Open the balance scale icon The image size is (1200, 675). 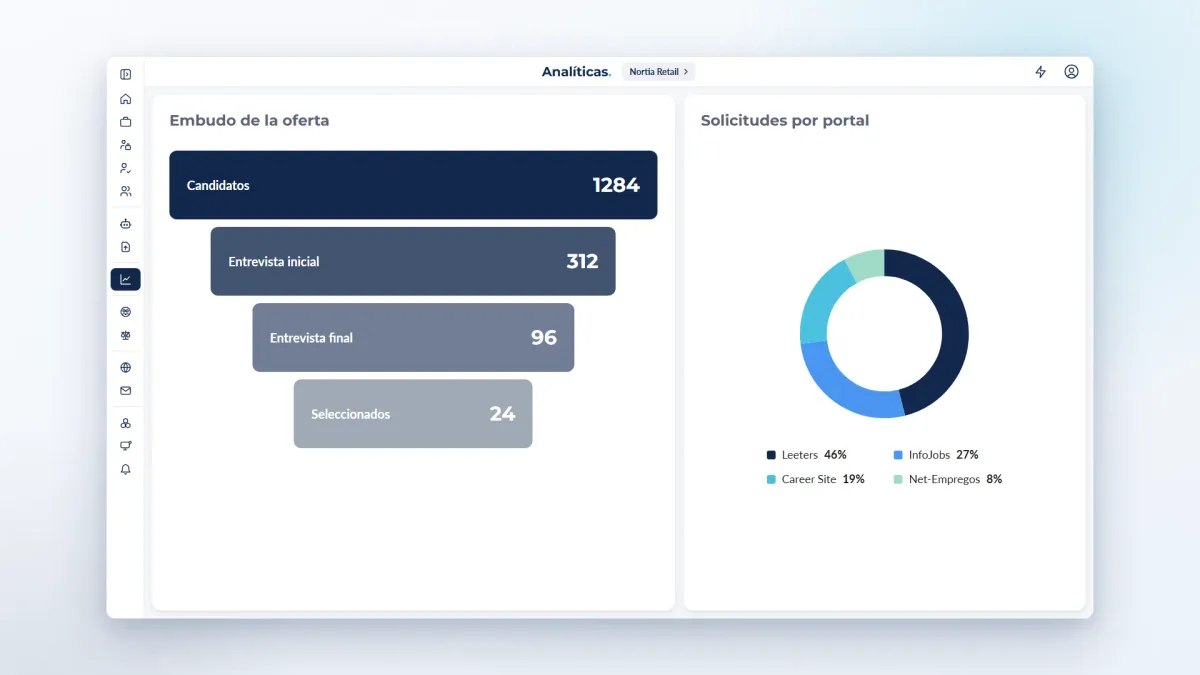pyautogui.click(x=126, y=335)
